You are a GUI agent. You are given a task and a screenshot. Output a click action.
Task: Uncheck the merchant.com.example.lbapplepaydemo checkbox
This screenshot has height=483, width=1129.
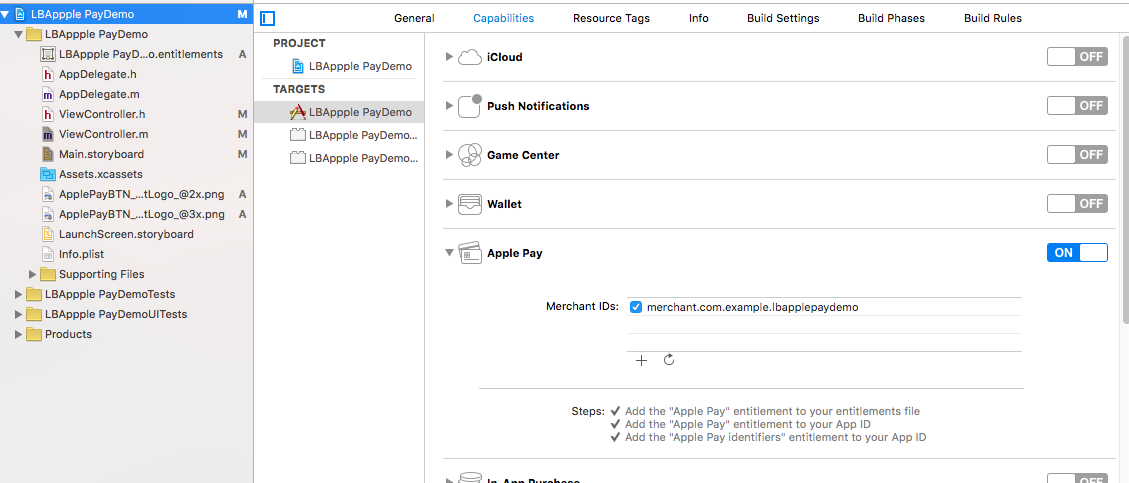[x=636, y=307]
